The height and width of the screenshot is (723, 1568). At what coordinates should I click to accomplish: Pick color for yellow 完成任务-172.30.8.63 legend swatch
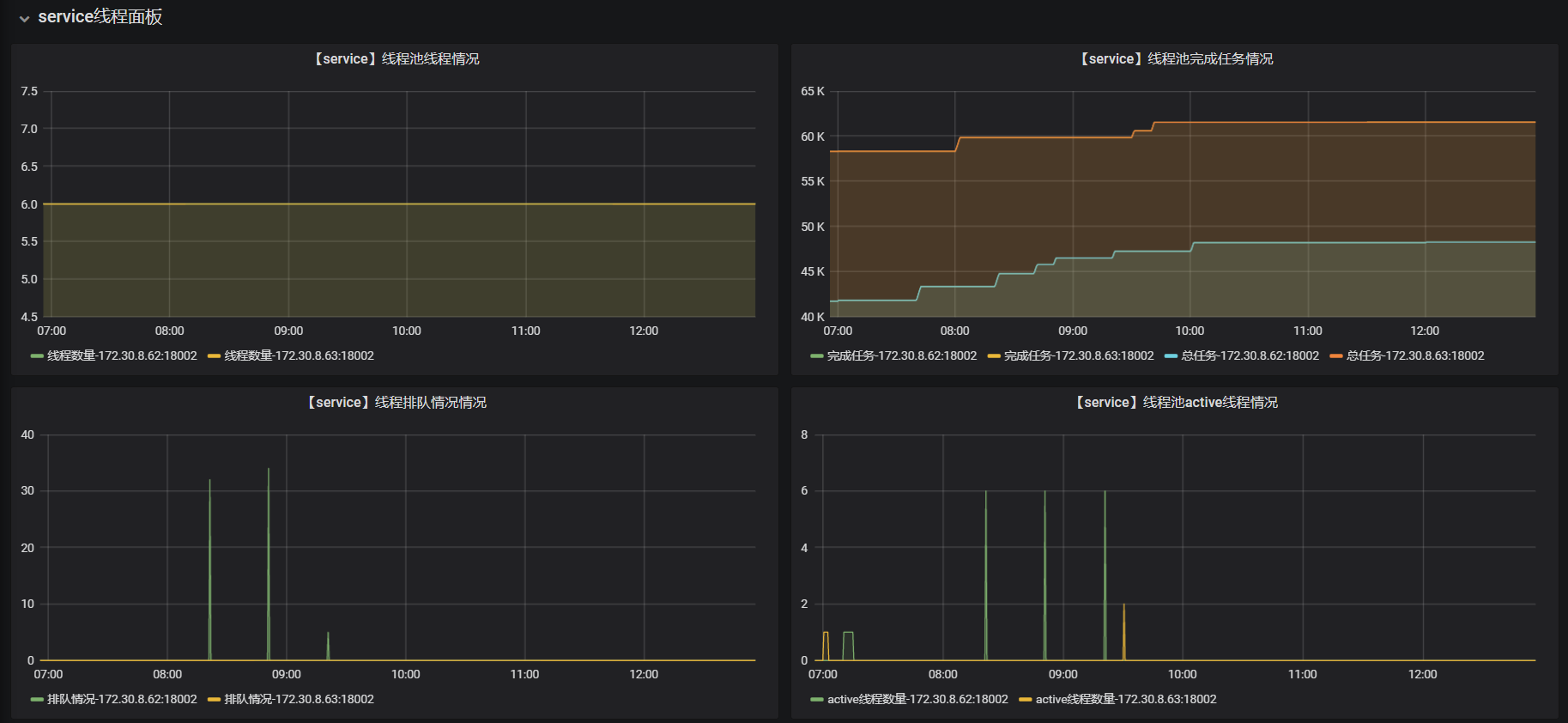tap(994, 355)
